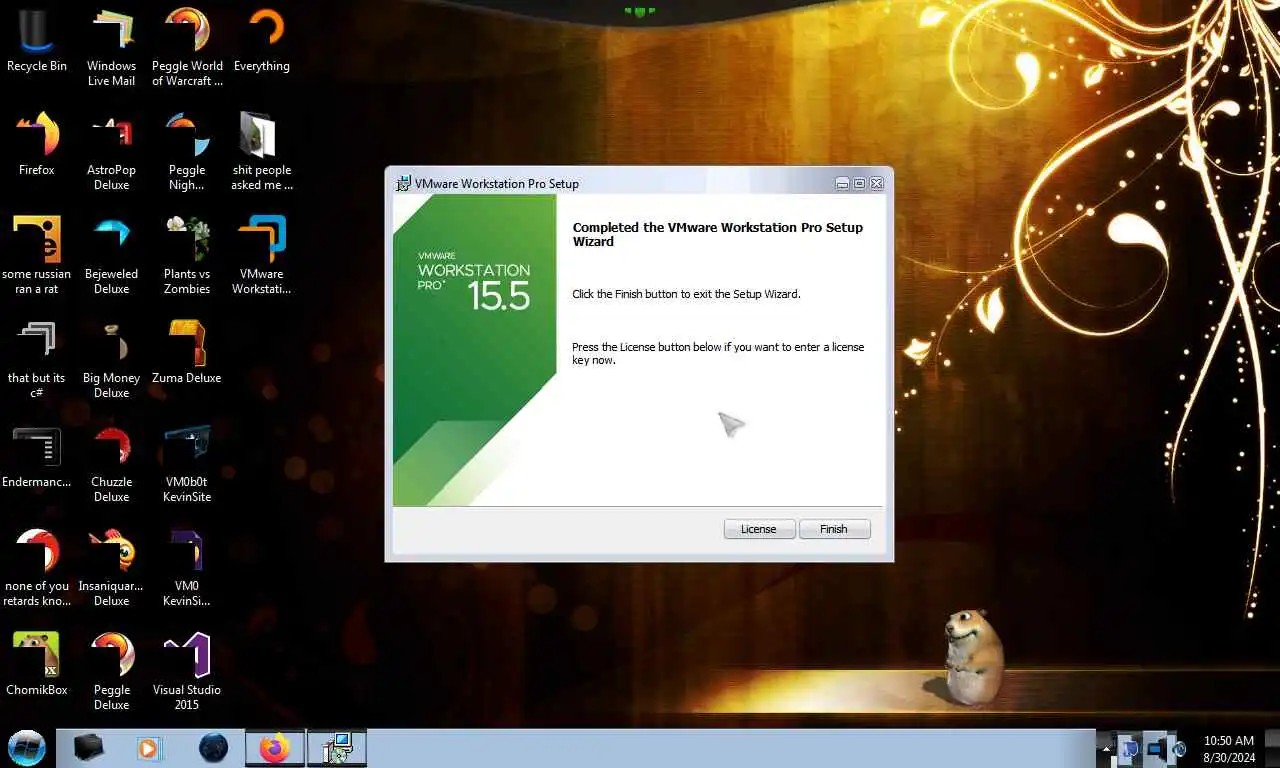Select the Windows Live Mail desktop icon
Viewport: 1280px width, 768px height.
(112, 48)
